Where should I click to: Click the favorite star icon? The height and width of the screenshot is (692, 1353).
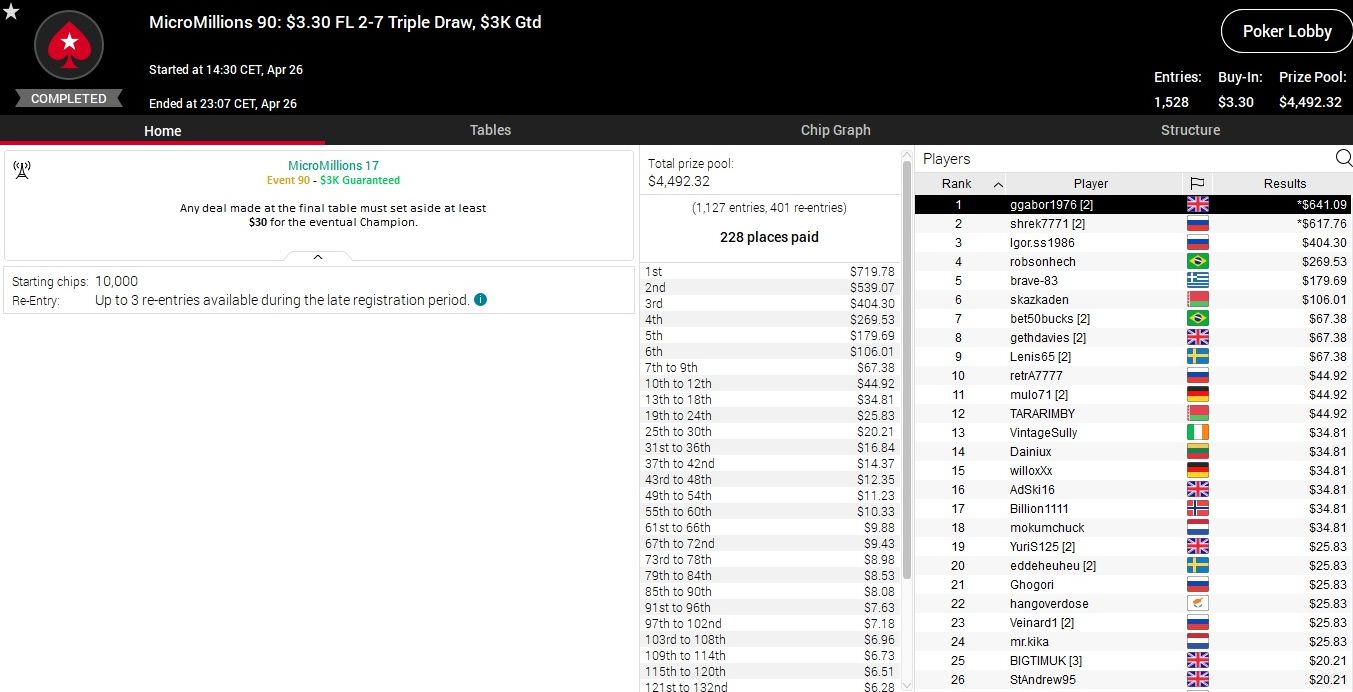coord(11,12)
